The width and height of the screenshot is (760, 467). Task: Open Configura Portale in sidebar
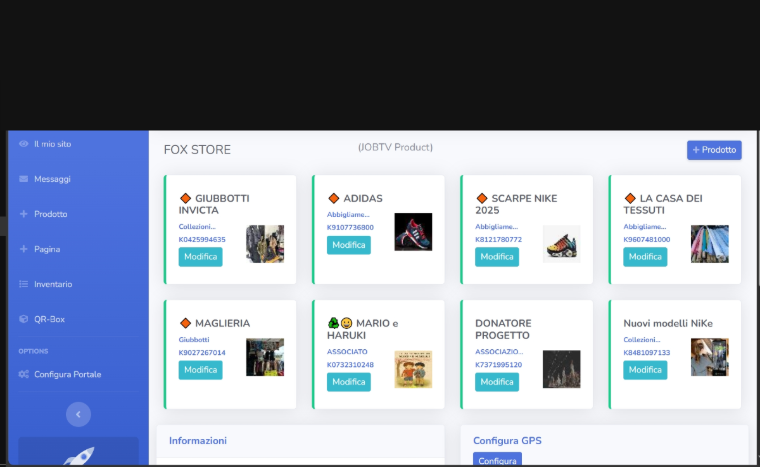click(x=67, y=374)
